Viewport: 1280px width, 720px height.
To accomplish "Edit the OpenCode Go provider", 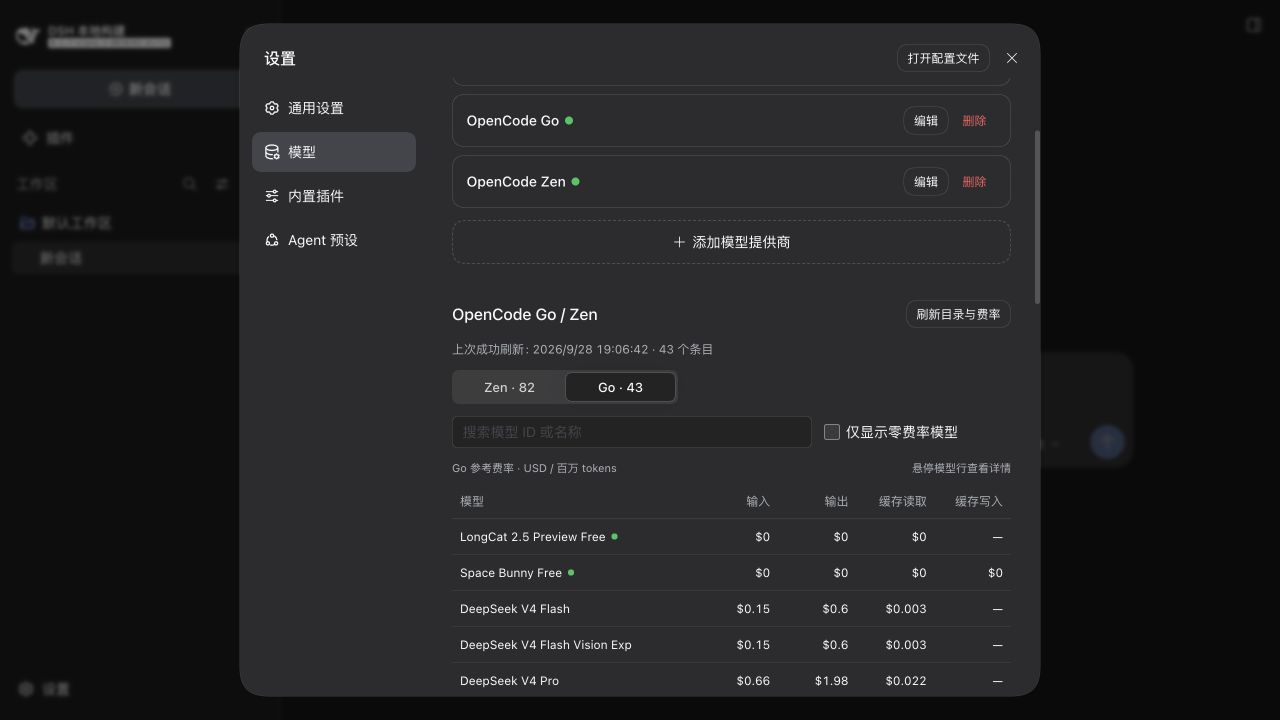I will coord(926,121).
